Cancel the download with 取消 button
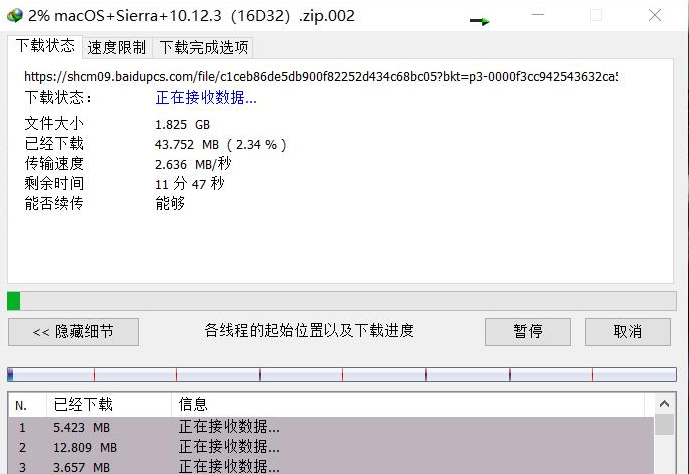The width and height of the screenshot is (689, 474). pos(627,332)
